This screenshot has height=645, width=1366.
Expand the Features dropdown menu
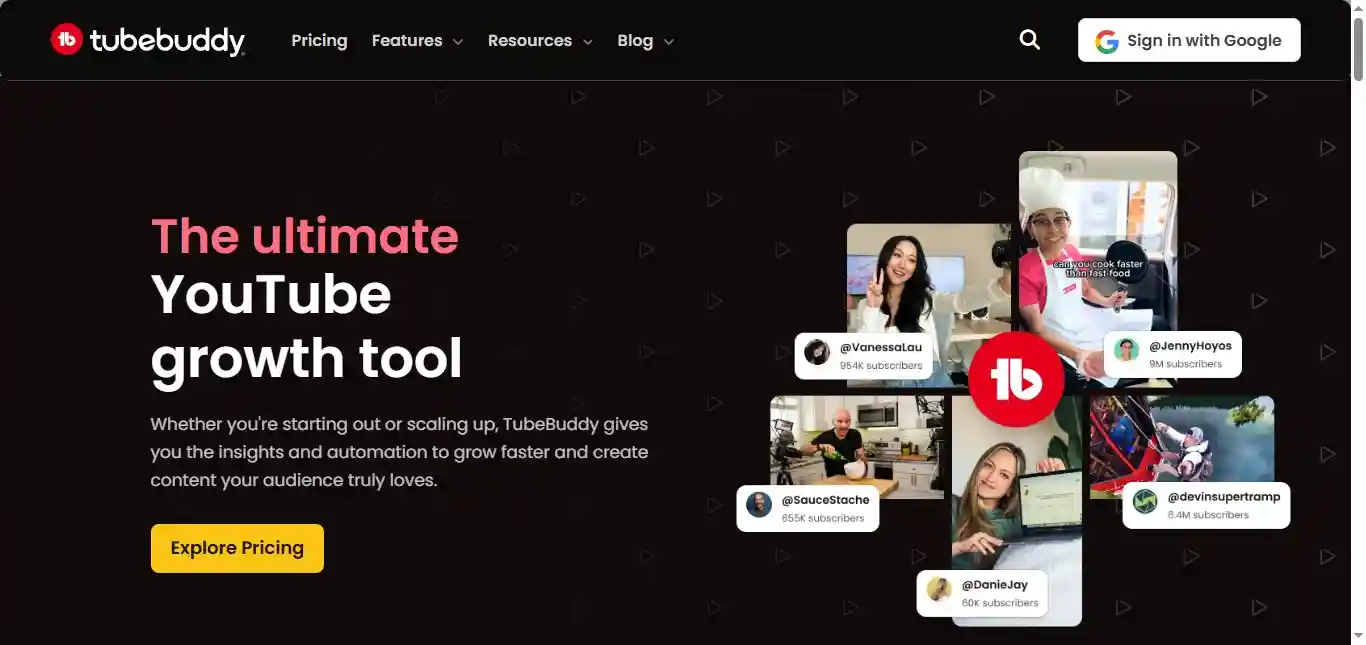click(417, 41)
